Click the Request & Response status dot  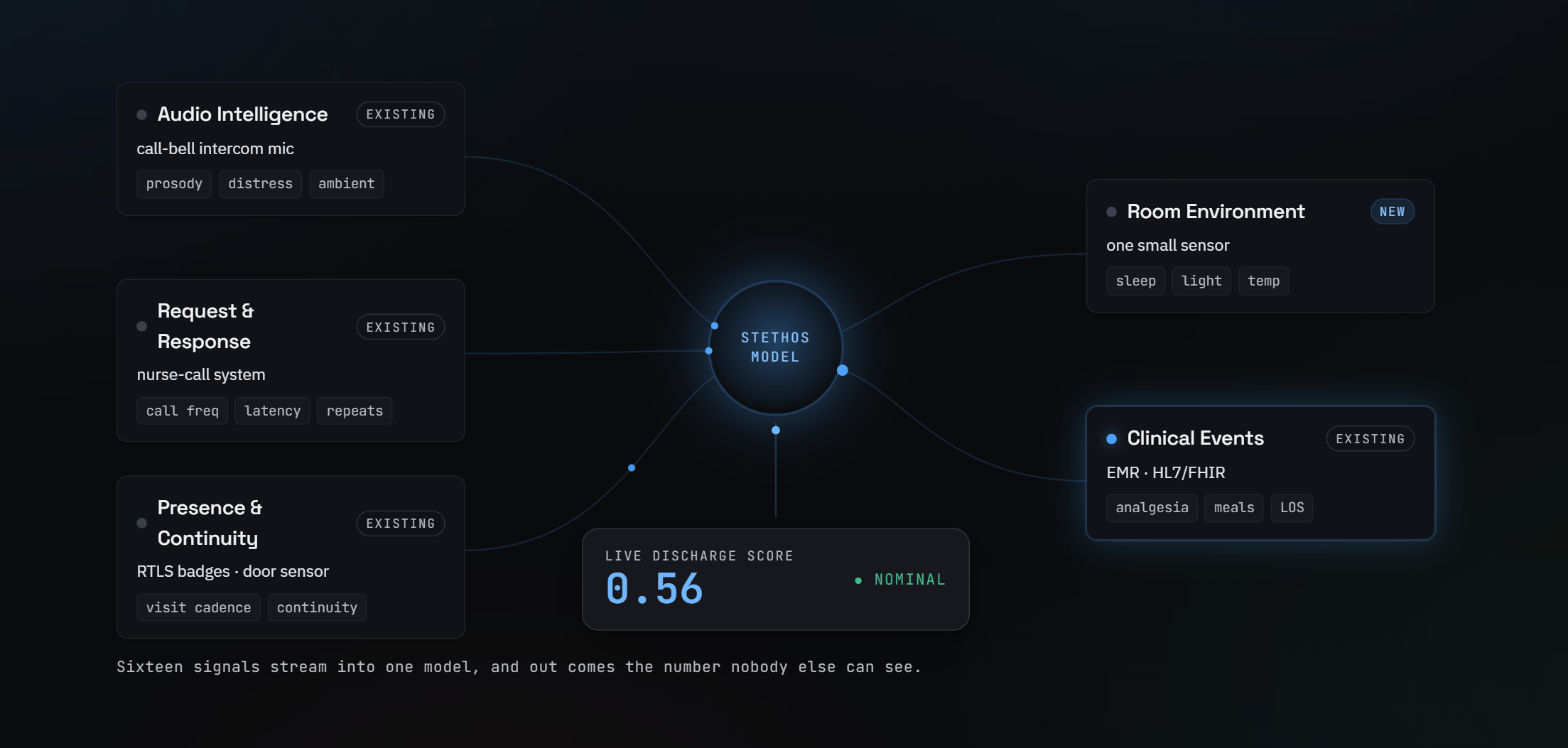click(142, 326)
